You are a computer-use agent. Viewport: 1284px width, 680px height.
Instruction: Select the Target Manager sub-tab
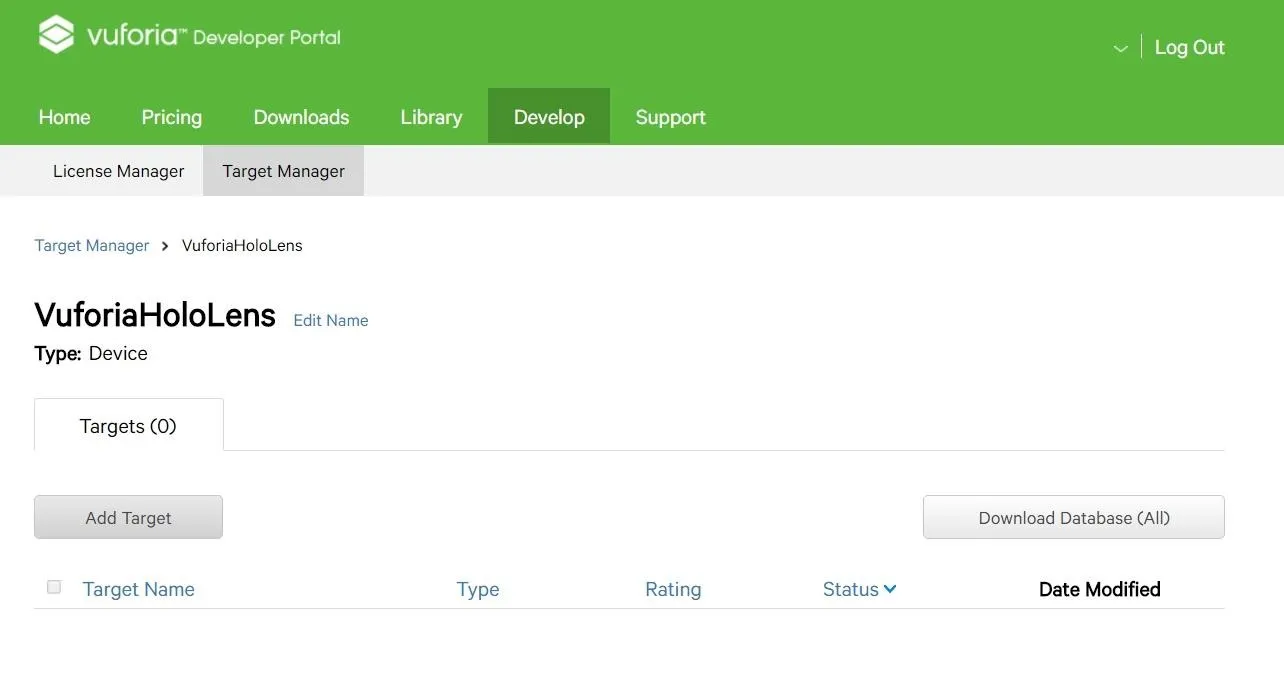pos(283,171)
